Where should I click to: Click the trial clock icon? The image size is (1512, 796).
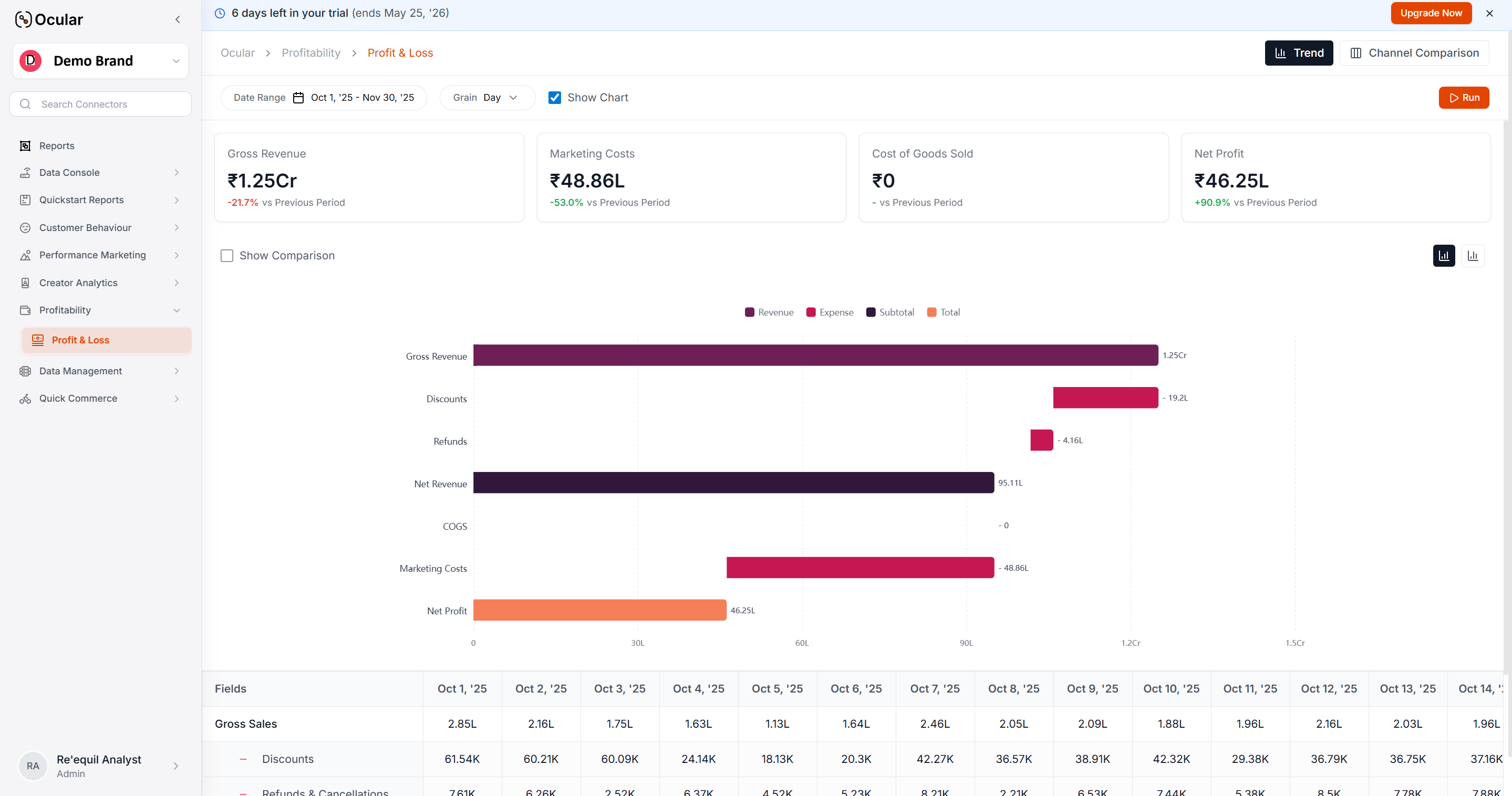pos(220,14)
